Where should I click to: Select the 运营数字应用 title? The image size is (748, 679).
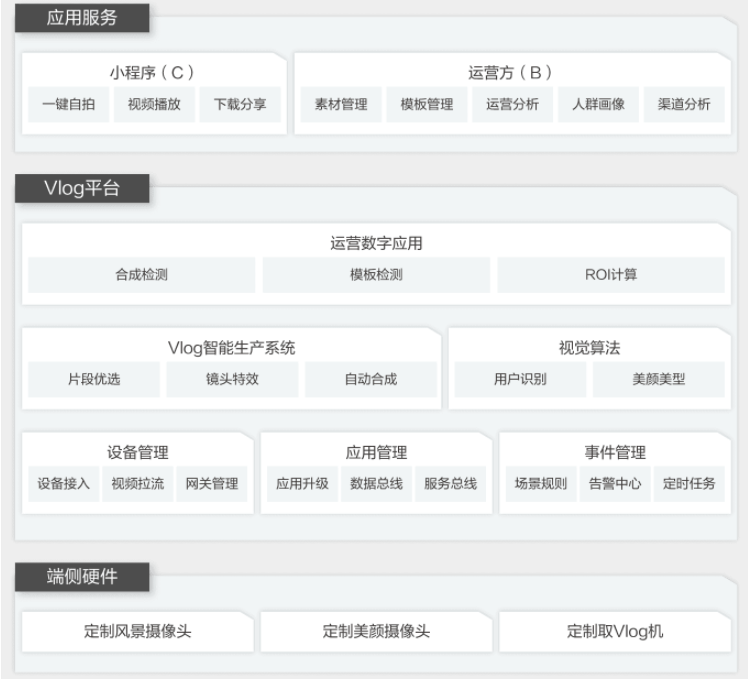376,243
